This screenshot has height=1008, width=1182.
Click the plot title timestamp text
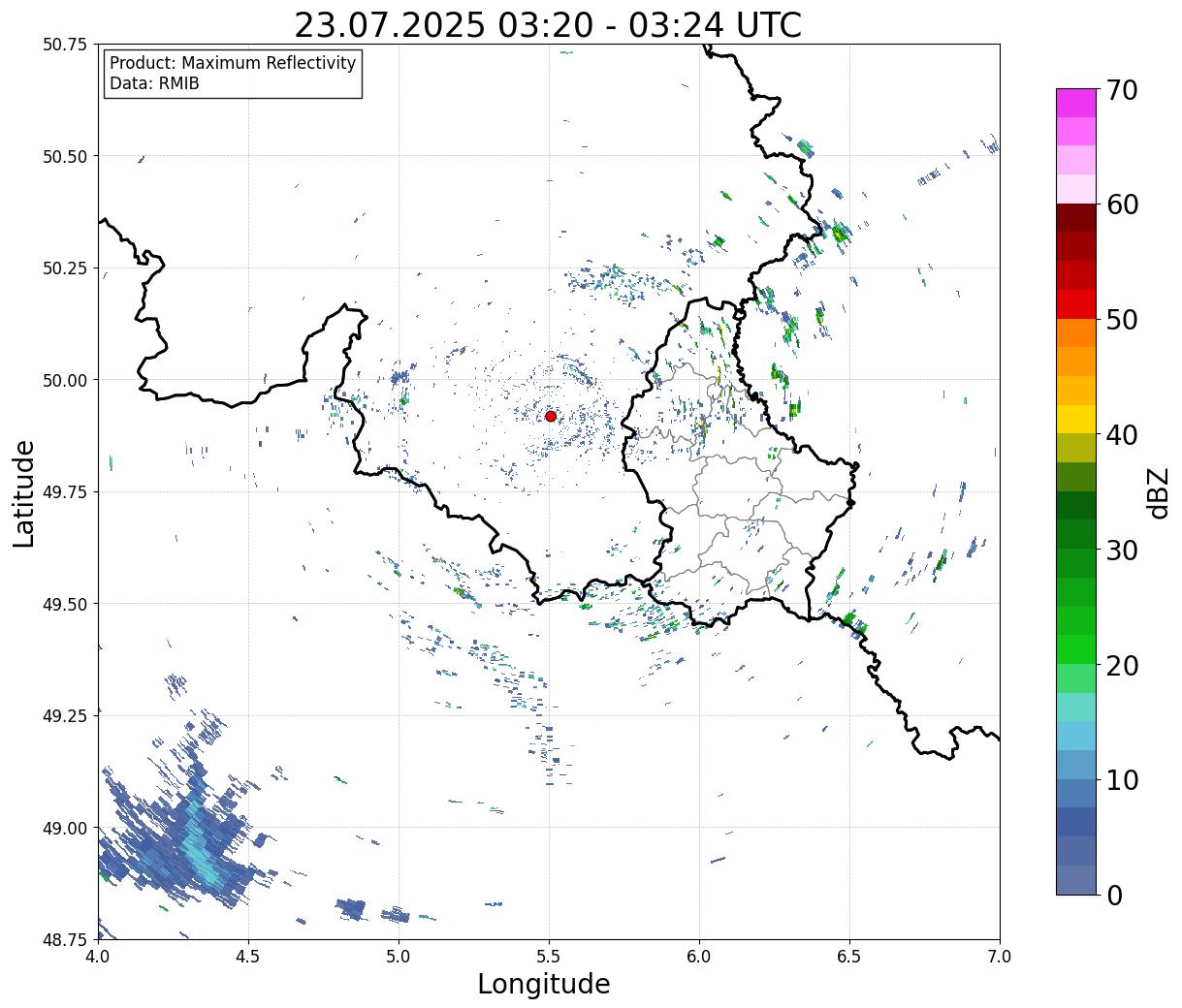coord(548,24)
